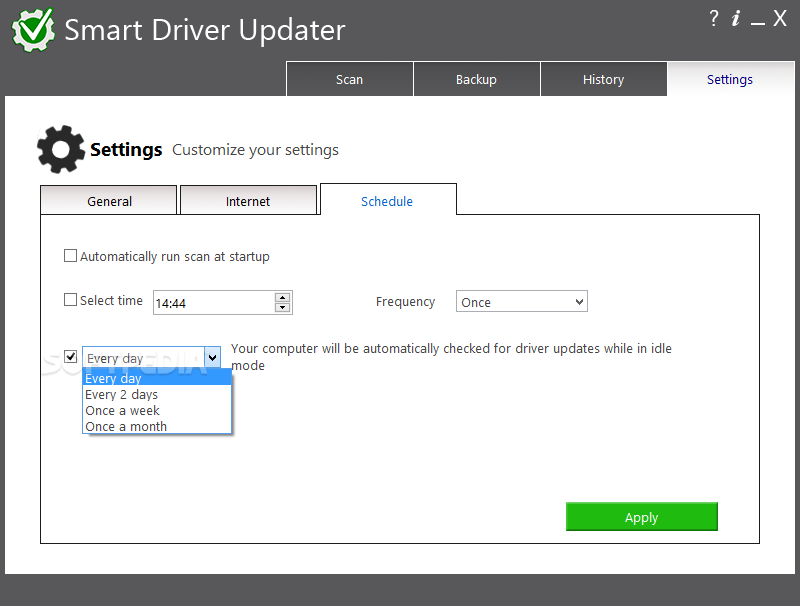This screenshot has height=606, width=800.
Task: Go to the History tab
Action: pyautogui.click(x=604, y=79)
